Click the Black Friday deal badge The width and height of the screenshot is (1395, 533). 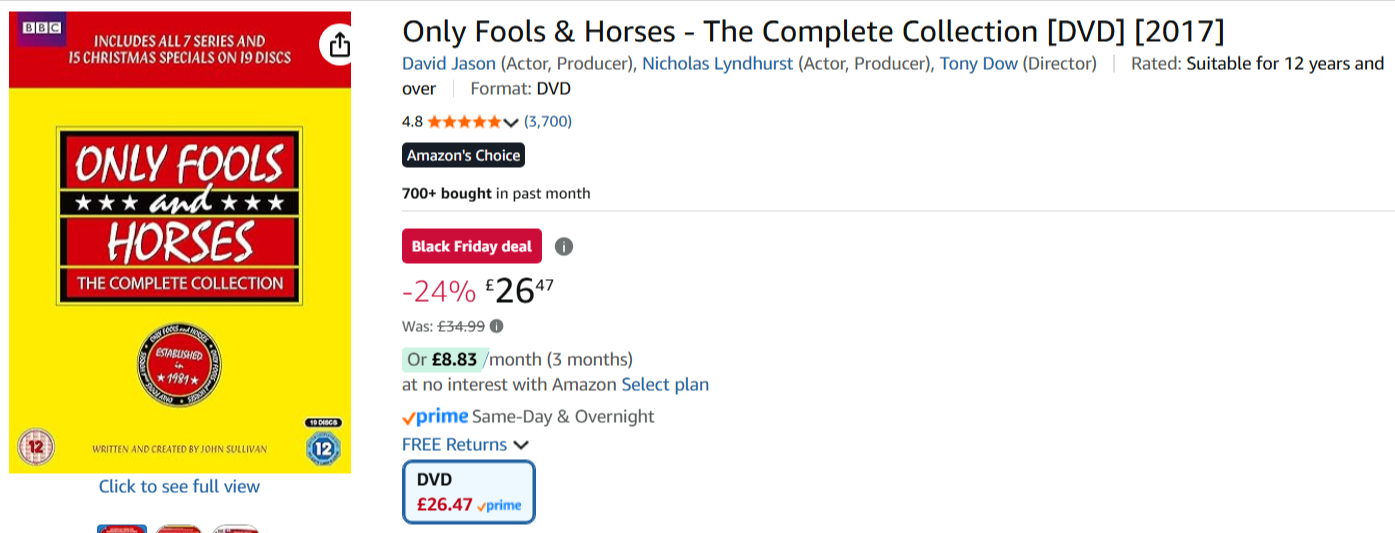coord(472,246)
